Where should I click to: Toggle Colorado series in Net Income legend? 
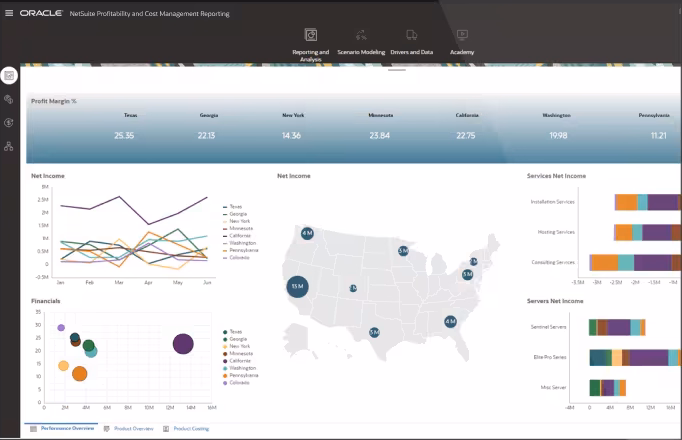(237, 257)
